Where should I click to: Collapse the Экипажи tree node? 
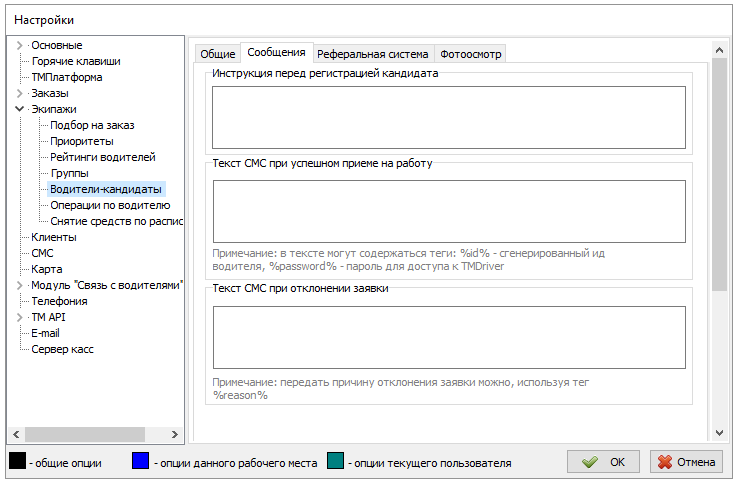(x=20, y=109)
